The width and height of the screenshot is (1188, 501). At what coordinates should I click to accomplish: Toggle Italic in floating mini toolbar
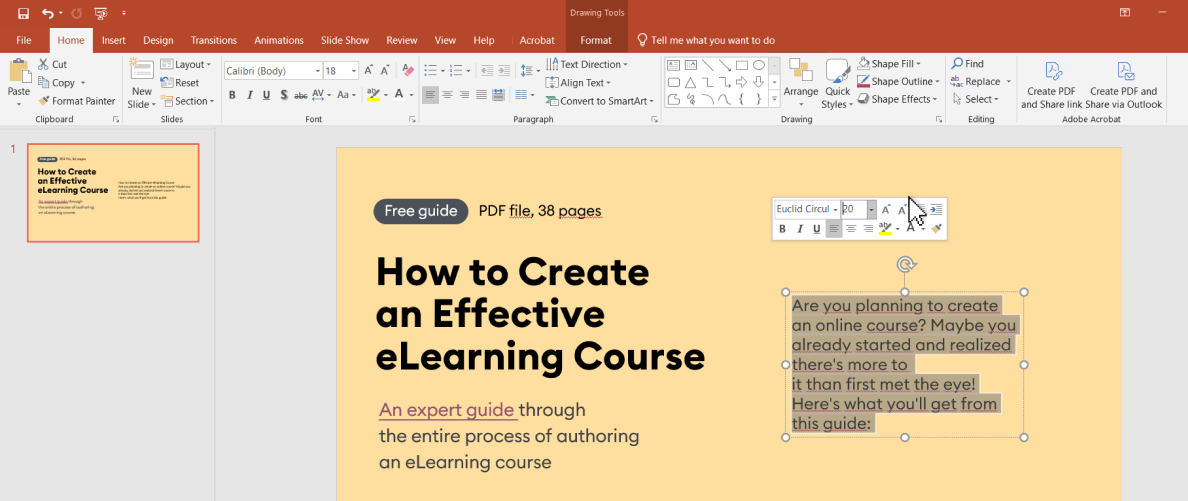(x=799, y=229)
